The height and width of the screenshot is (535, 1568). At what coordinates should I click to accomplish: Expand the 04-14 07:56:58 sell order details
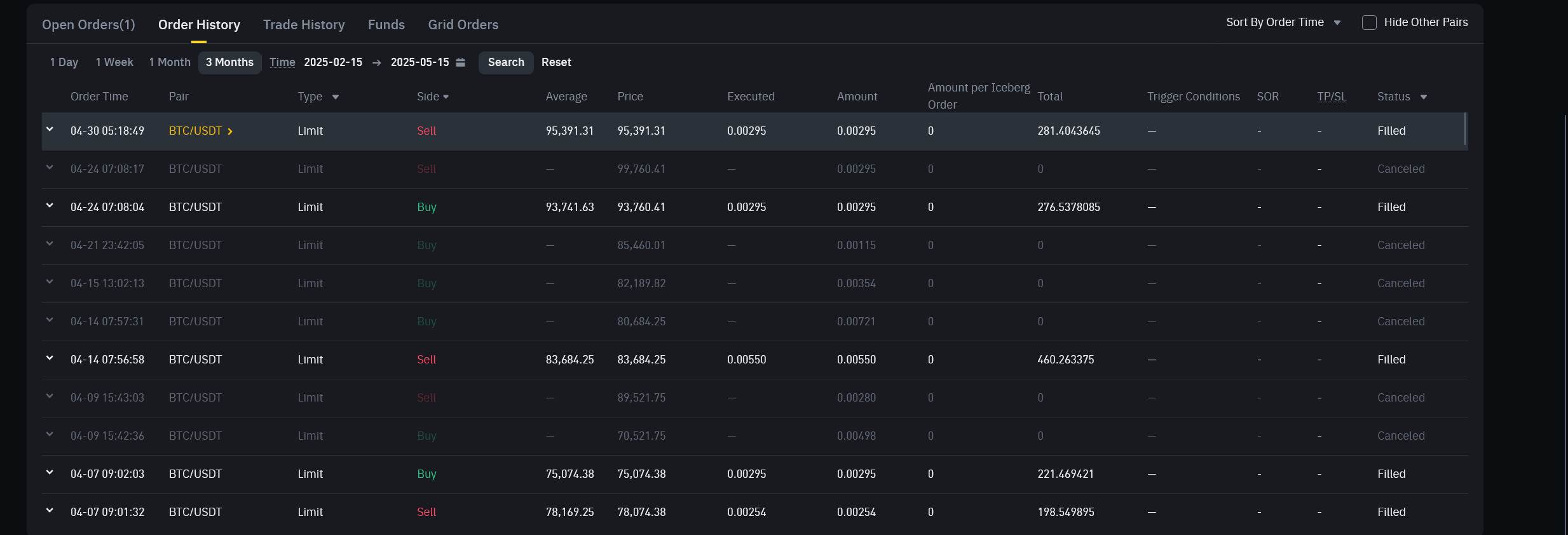point(50,358)
